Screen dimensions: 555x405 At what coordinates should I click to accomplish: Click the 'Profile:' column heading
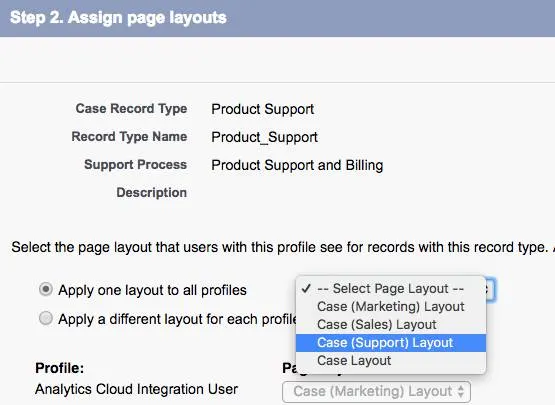pyautogui.click(x=59, y=368)
